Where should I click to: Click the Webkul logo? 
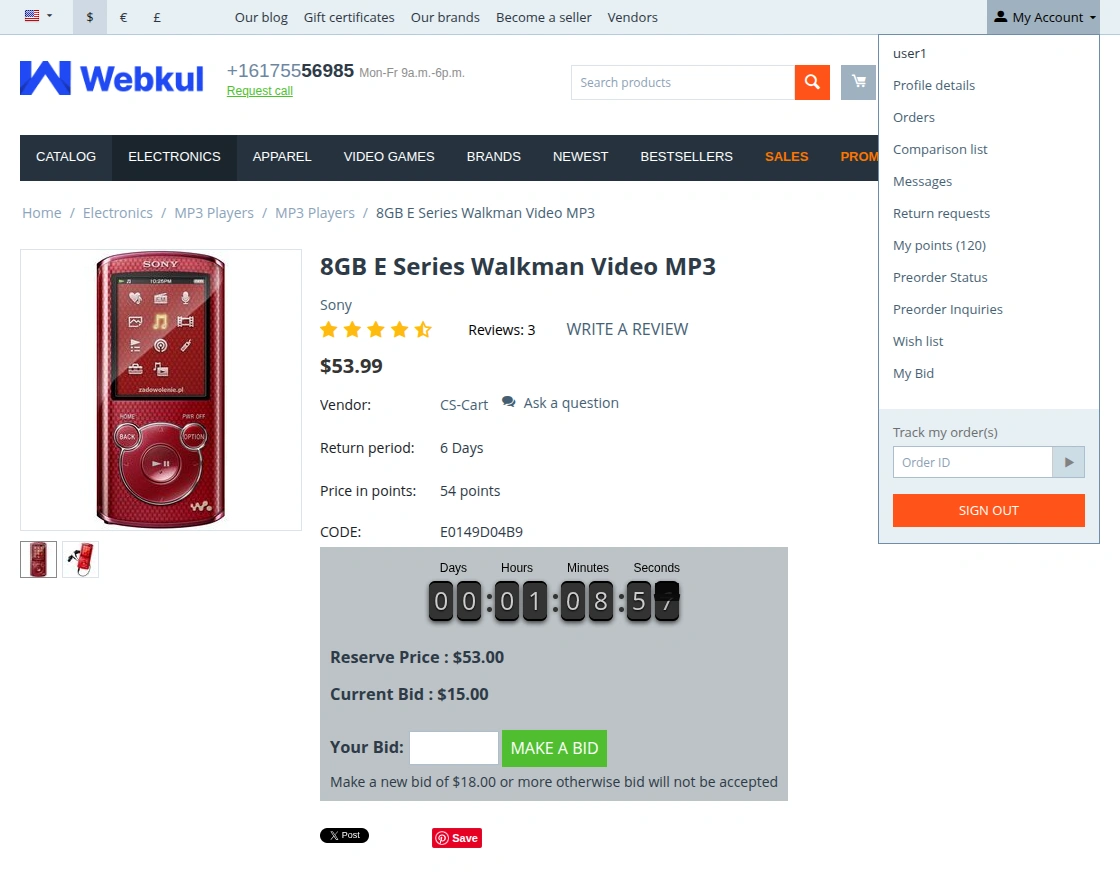(x=111, y=78)
